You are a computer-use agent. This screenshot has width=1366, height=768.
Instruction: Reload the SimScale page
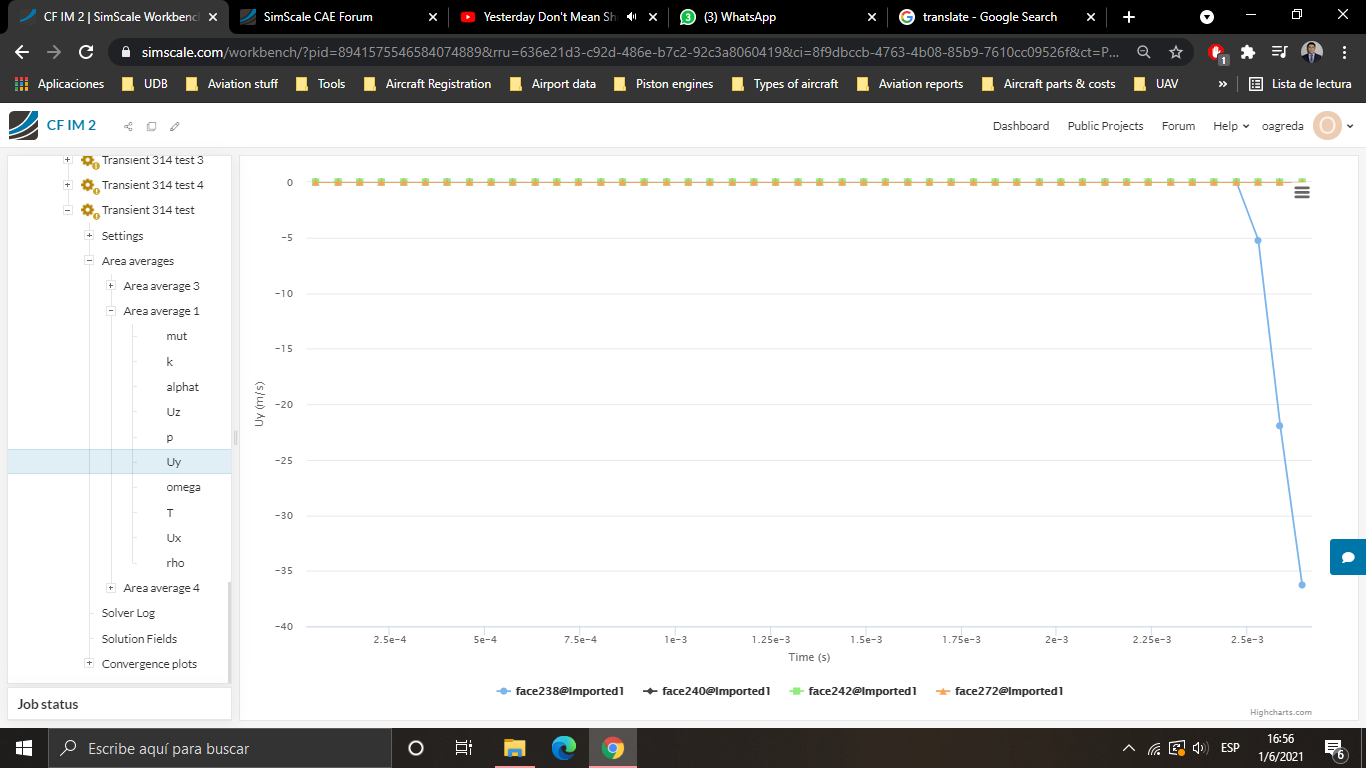pyautogui.click(x=86, y=52)
